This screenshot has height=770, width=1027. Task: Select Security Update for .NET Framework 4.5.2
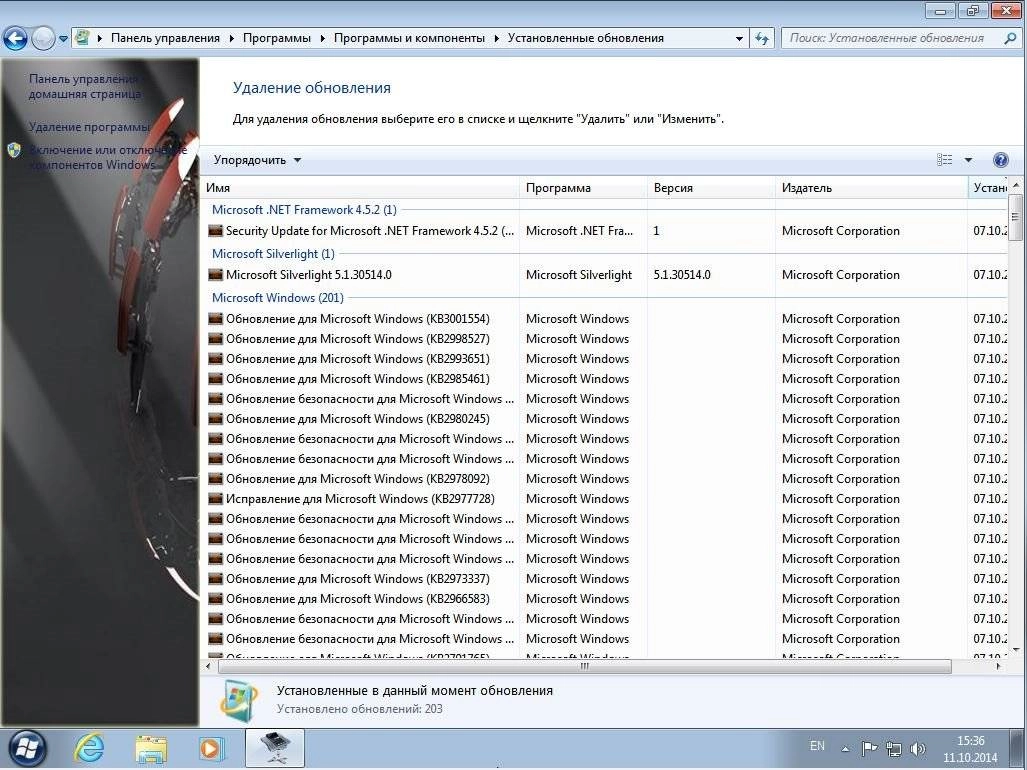click(x=605, y=231)
